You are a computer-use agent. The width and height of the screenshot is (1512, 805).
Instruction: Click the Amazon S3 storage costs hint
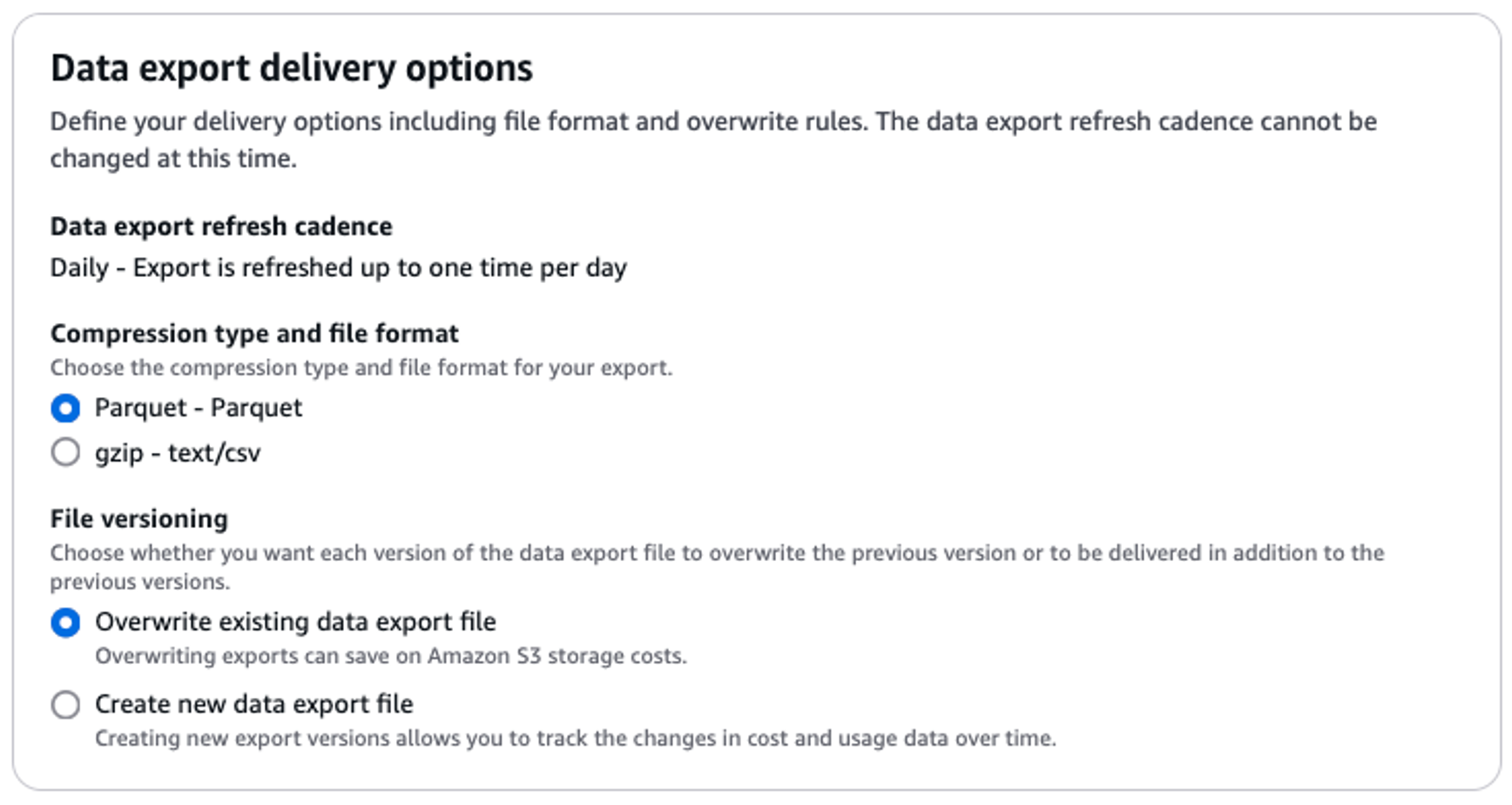[x=391, y=656]
